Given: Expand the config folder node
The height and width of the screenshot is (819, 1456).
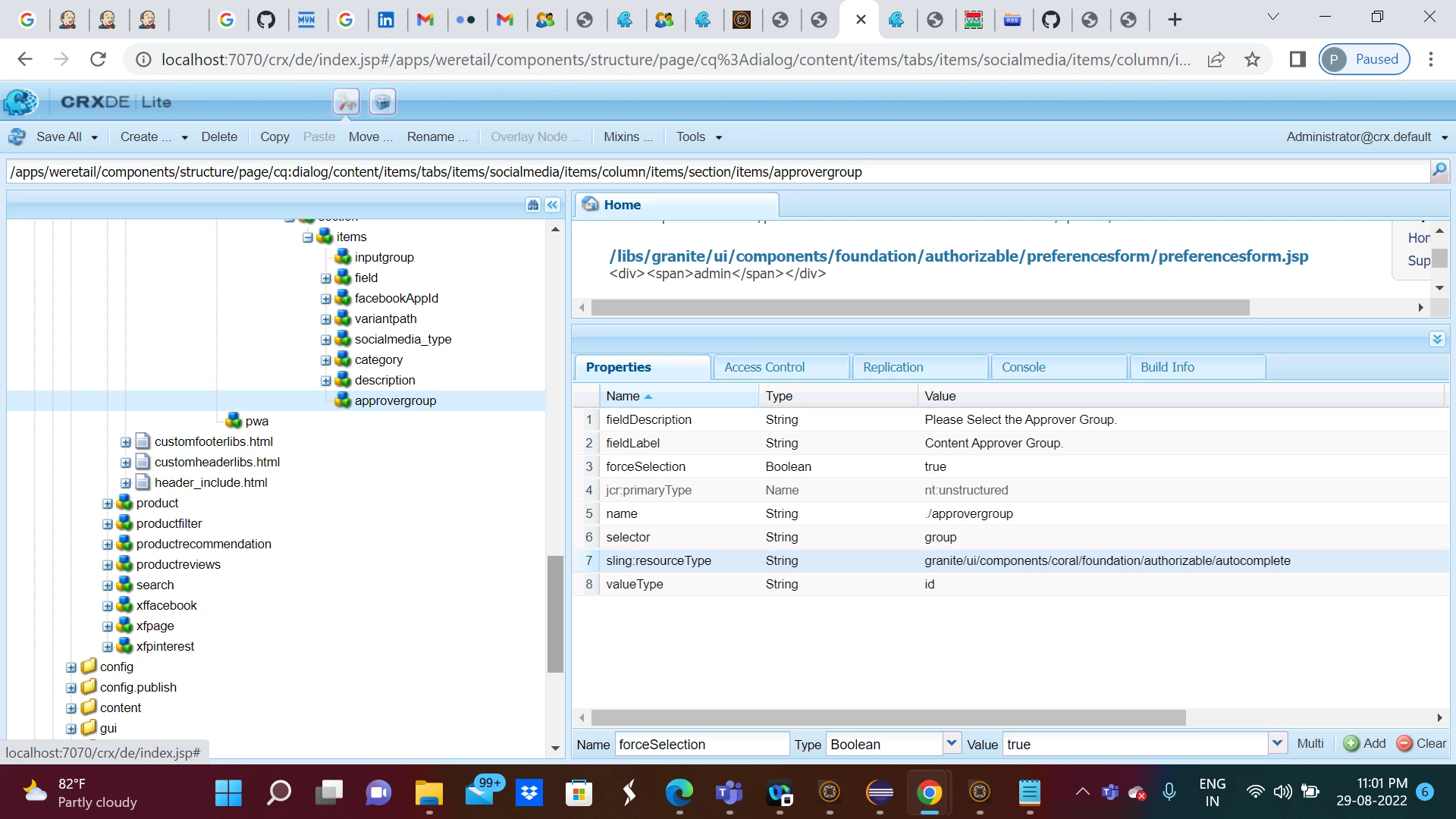Looking at the screenshot, I should [x=71, y=667].
